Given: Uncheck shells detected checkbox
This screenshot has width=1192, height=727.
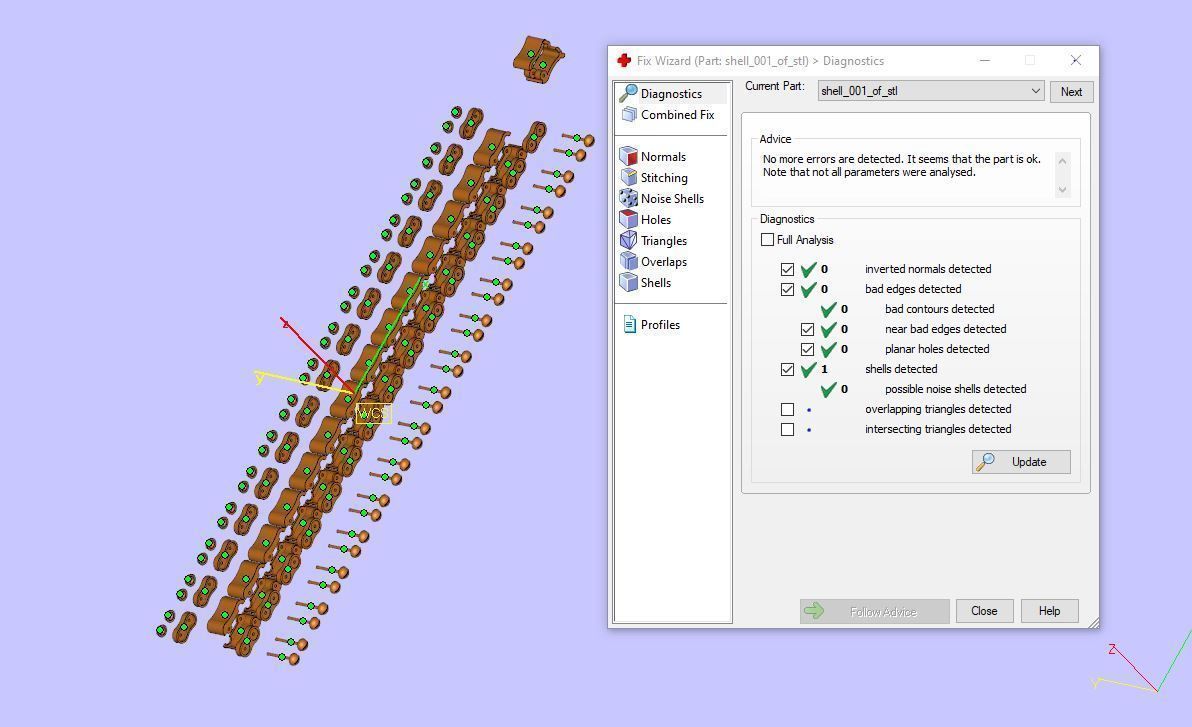Looking at the screenshot, I should coord(788,370).
